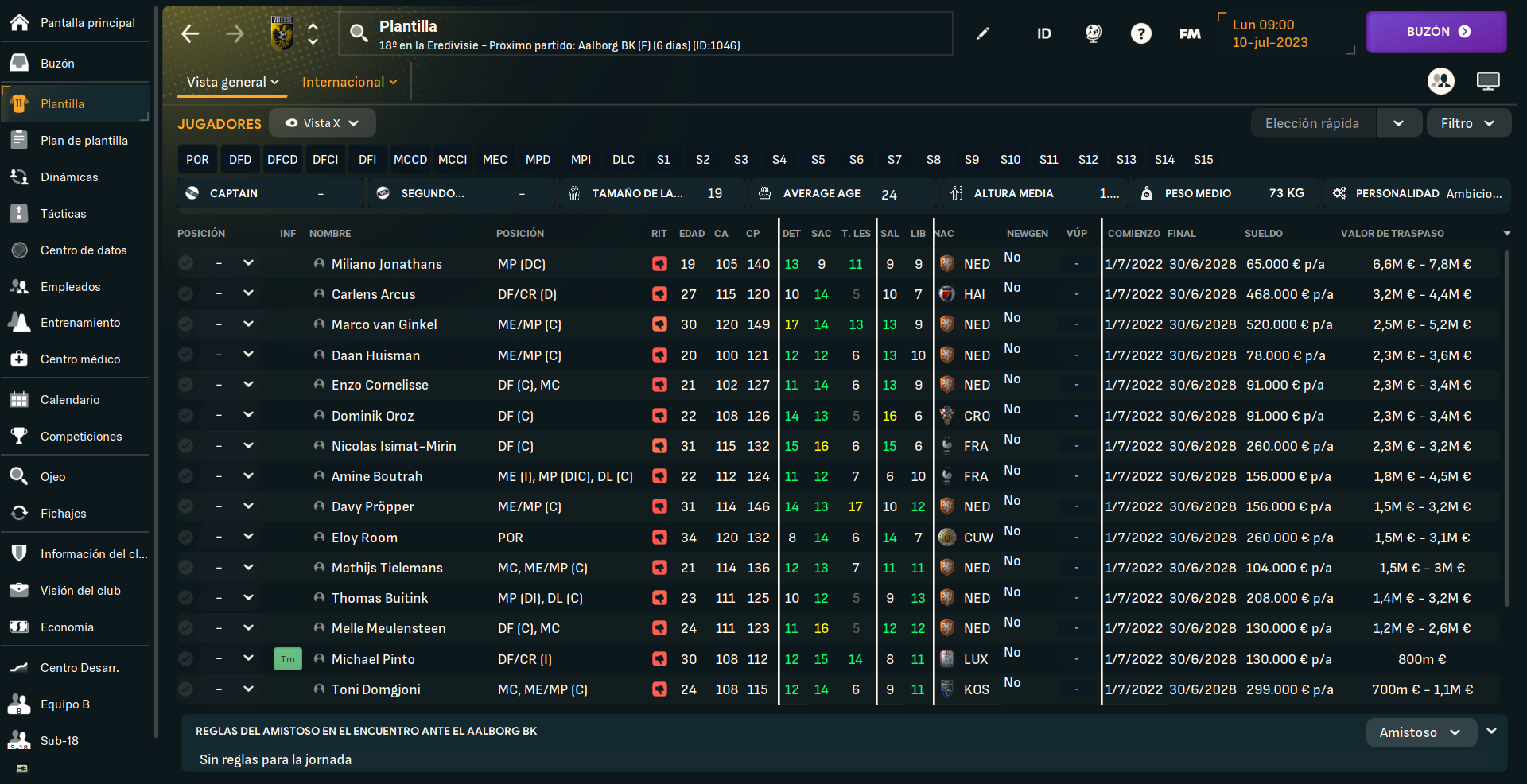Click the pencil edit icon
1527x784 pixels.
983,33
